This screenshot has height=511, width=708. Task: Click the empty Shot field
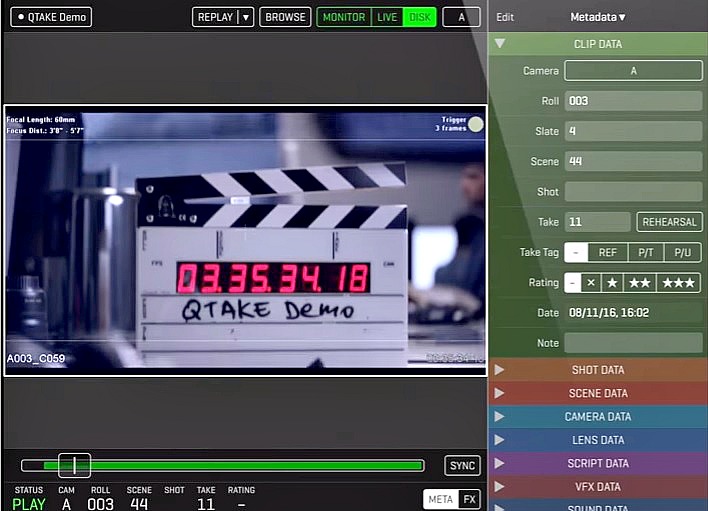[633, 191]
